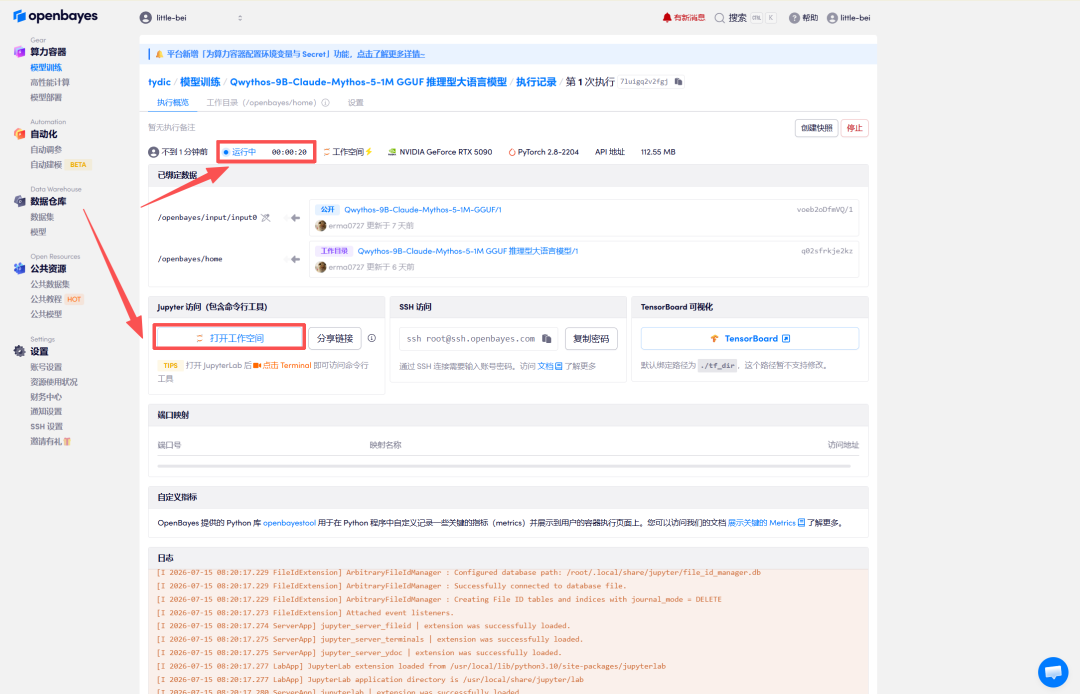This screenshot has width=1080, height=694.
Task: Click the horizontal scrollbar under 端口映射
Action: pos(503,466)
